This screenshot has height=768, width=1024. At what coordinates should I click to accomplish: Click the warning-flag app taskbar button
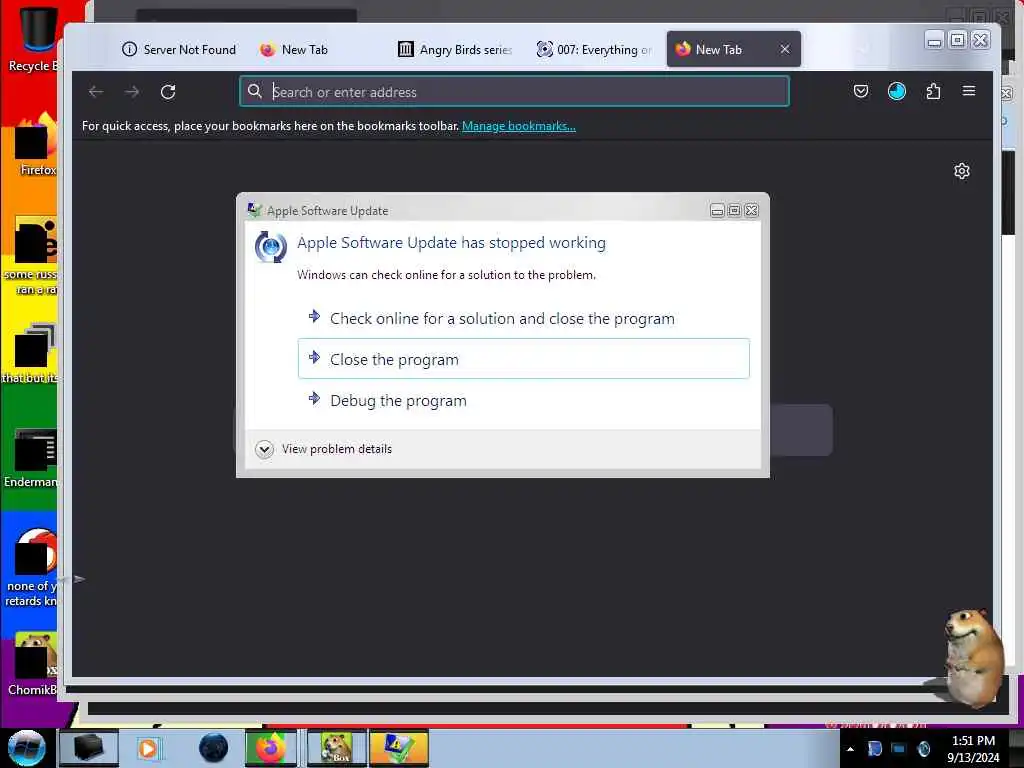click(399, 748)
